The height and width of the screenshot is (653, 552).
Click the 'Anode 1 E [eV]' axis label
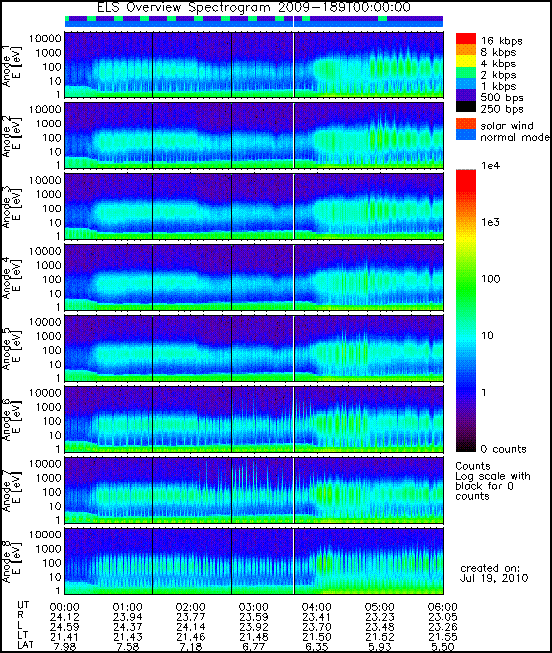click(11, 65)
